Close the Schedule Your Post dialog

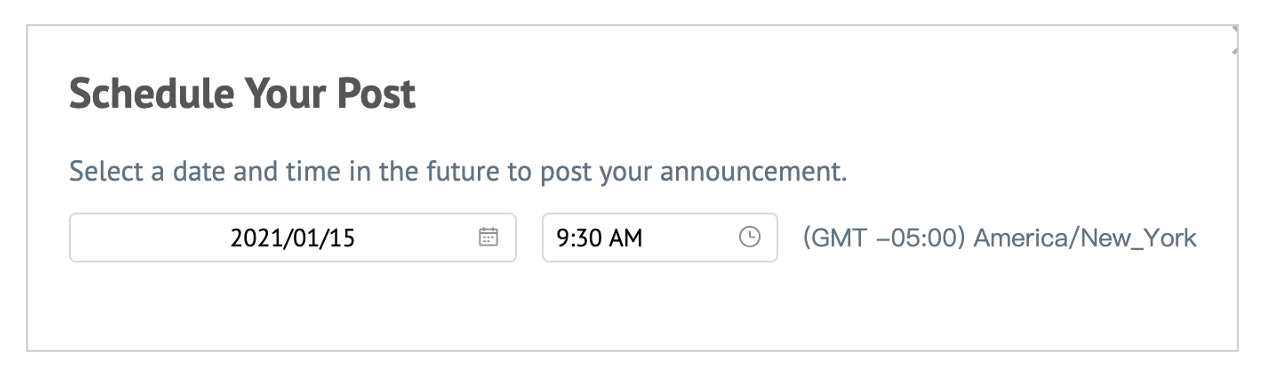pos(1236,41)
